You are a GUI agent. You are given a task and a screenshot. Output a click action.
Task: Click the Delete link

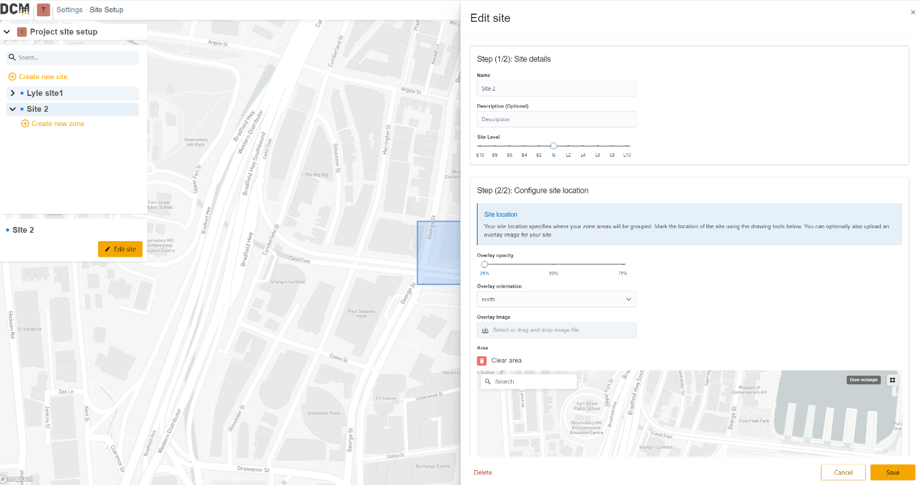[482, 473]
